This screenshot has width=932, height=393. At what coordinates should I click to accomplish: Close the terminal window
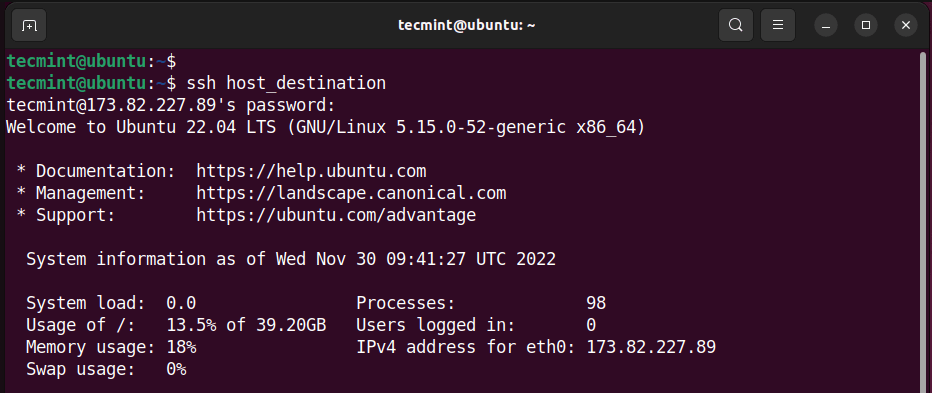(906, 26)
